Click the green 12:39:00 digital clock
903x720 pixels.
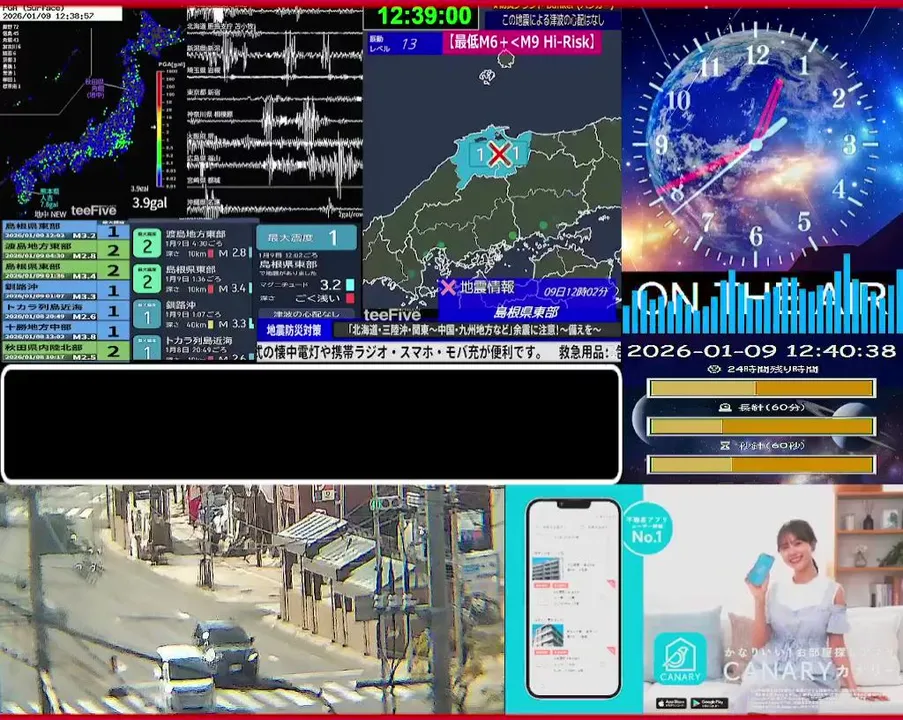[x=424, y=16]
